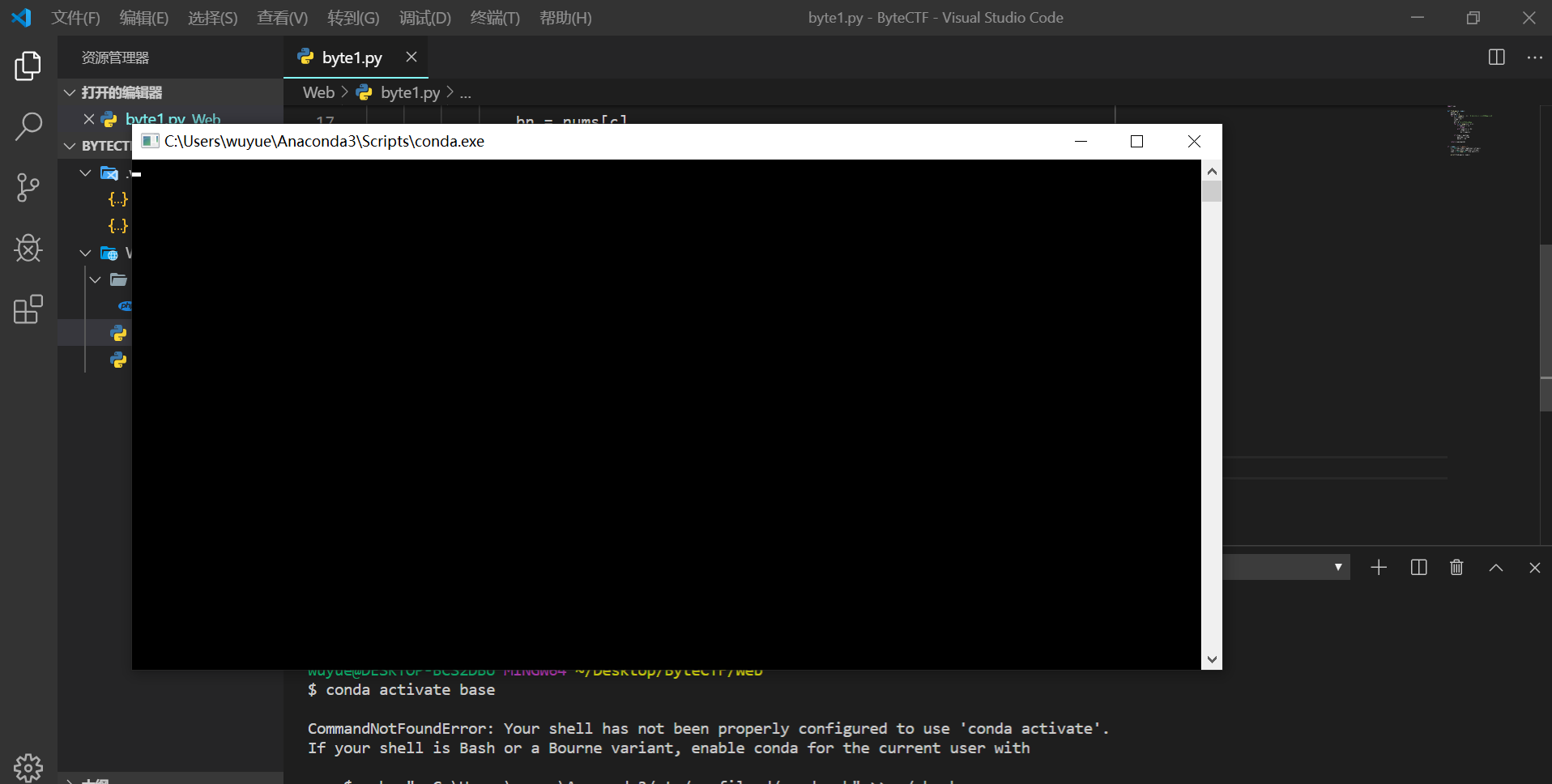Open the 调试(D) menu
1552x784 pixels.
pos(424,18)
